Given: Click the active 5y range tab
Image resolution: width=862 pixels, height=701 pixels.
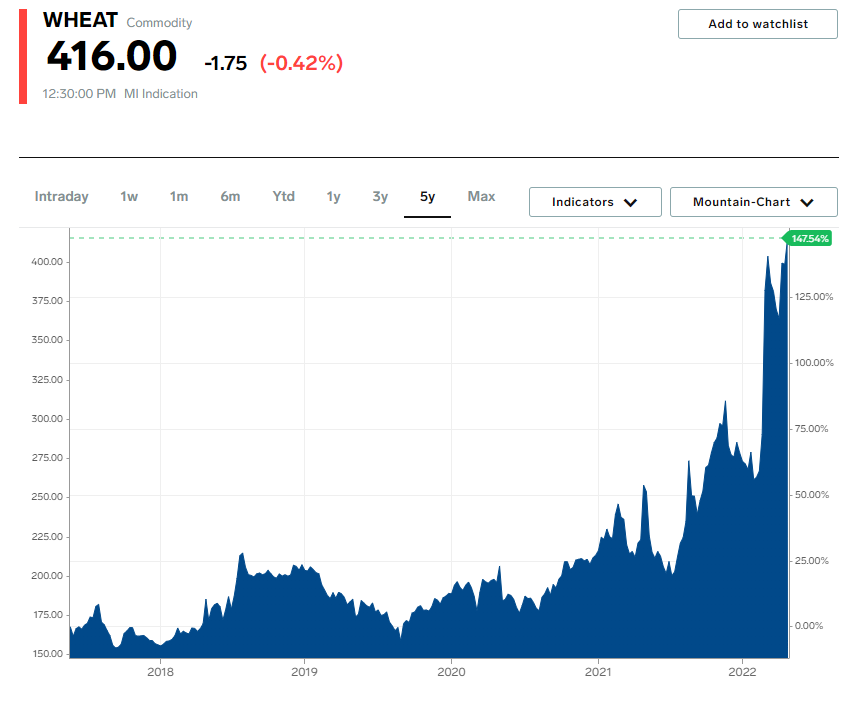Looking at the screenshot, I should click(x=427, y=197).
